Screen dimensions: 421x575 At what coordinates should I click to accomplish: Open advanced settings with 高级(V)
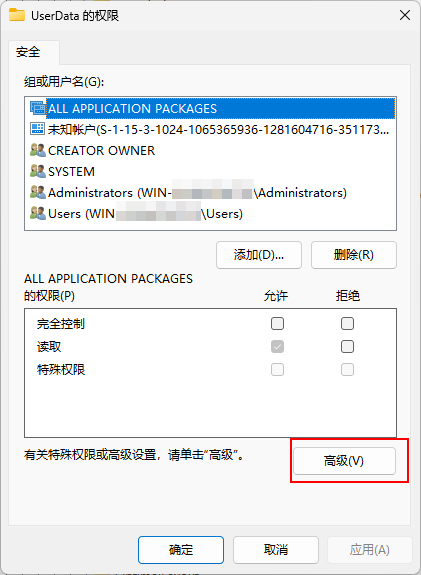344,461
